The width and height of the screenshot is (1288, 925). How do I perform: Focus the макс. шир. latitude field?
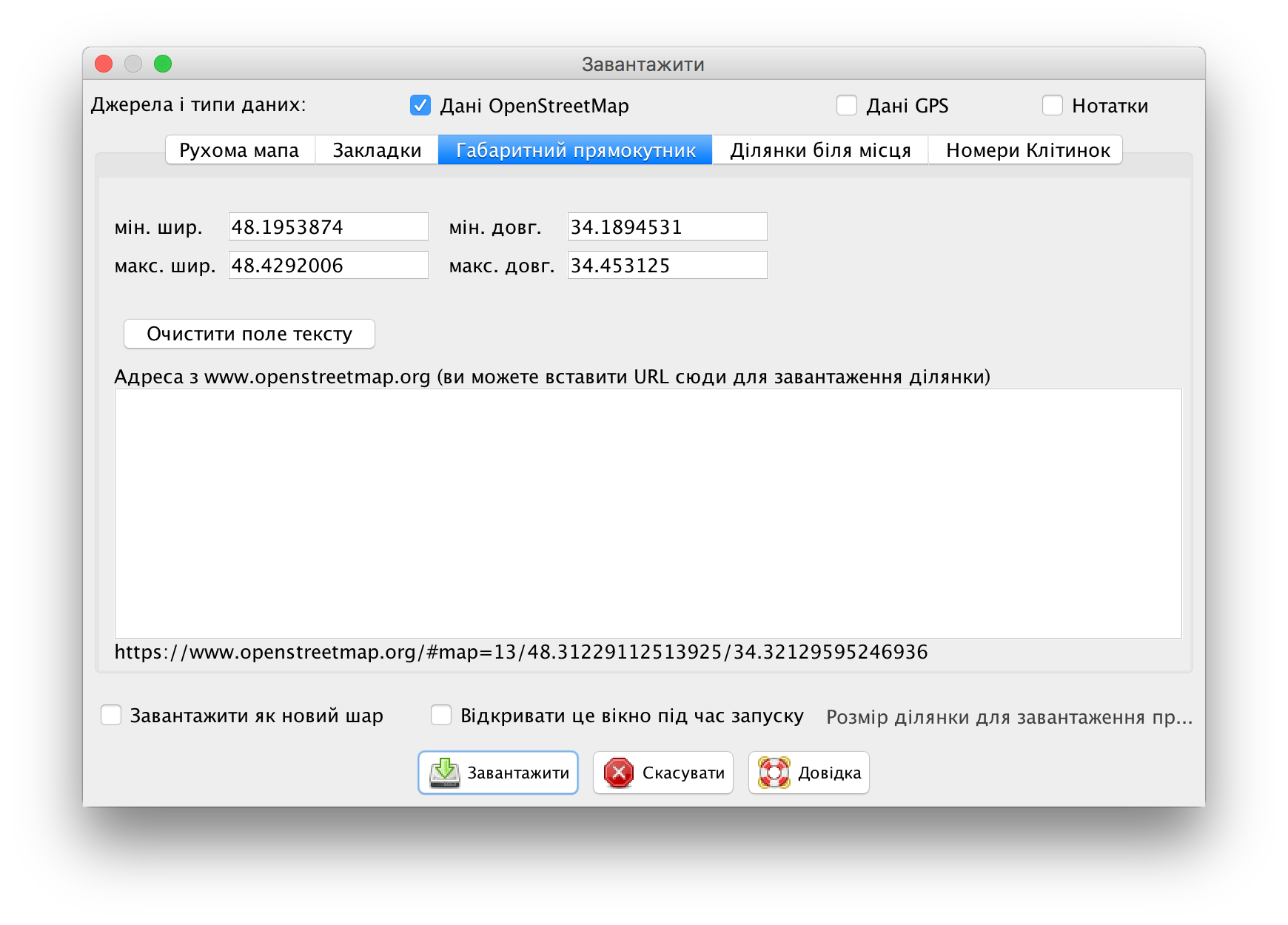(x=328, y=266)
